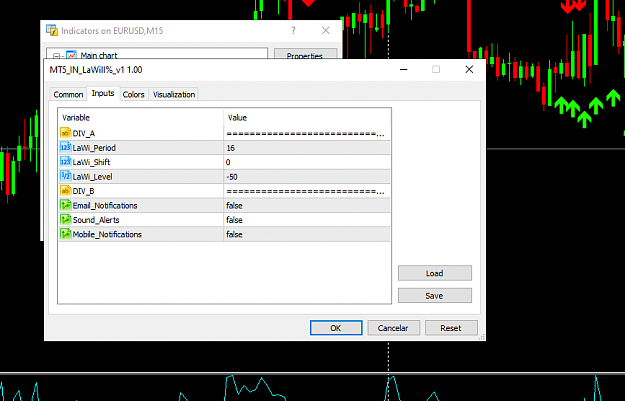Click the Save button
625x401 pixels.
(434, 295)
